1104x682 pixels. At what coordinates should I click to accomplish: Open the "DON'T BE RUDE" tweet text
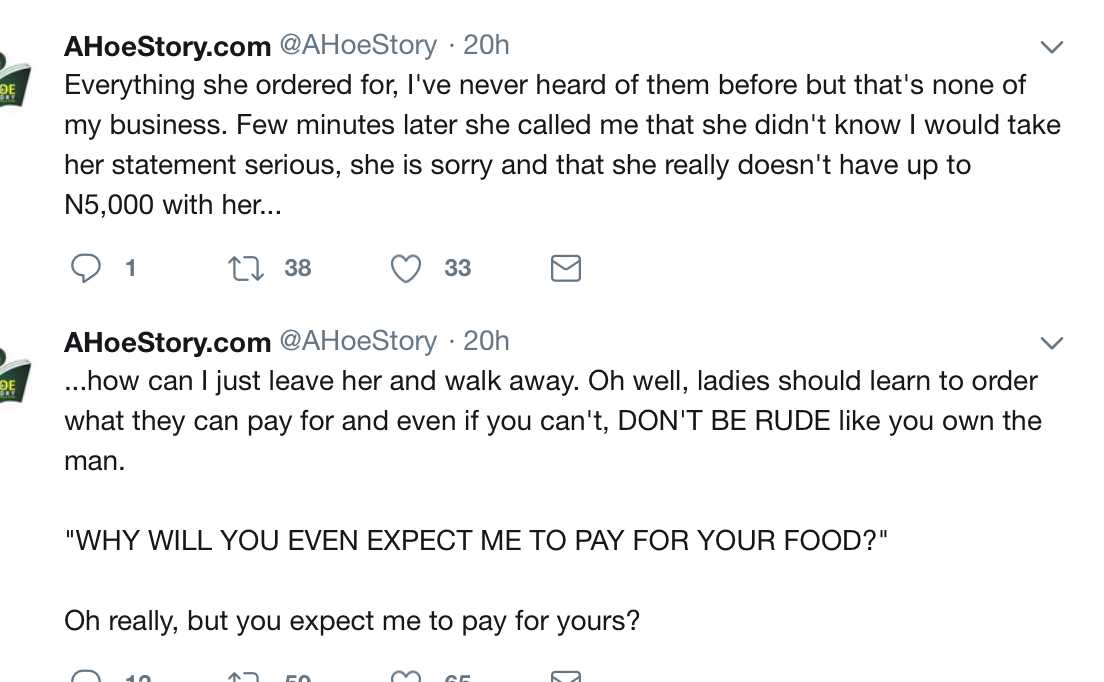[x=552, y=421]
